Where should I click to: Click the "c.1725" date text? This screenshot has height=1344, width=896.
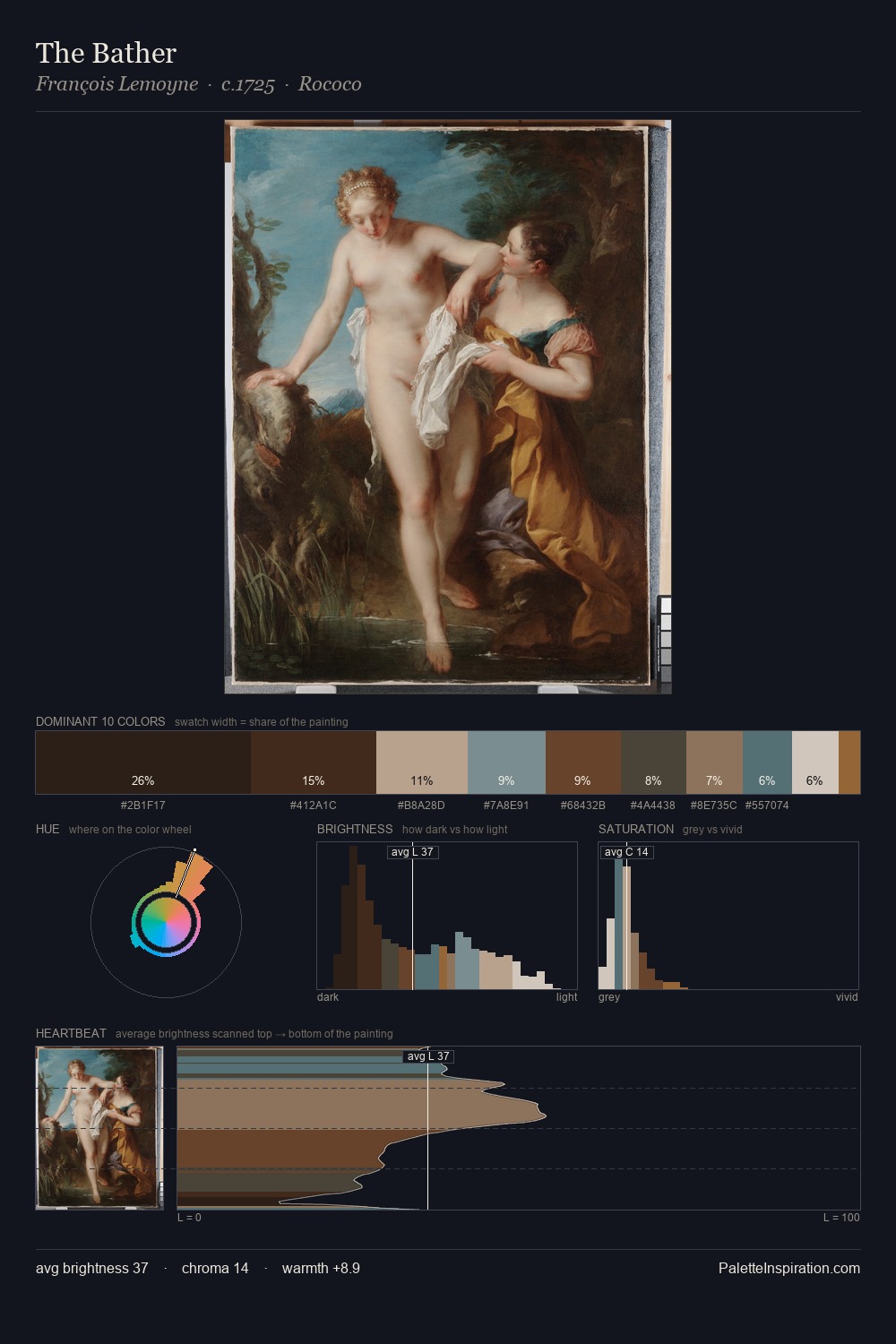pos(248,84)
